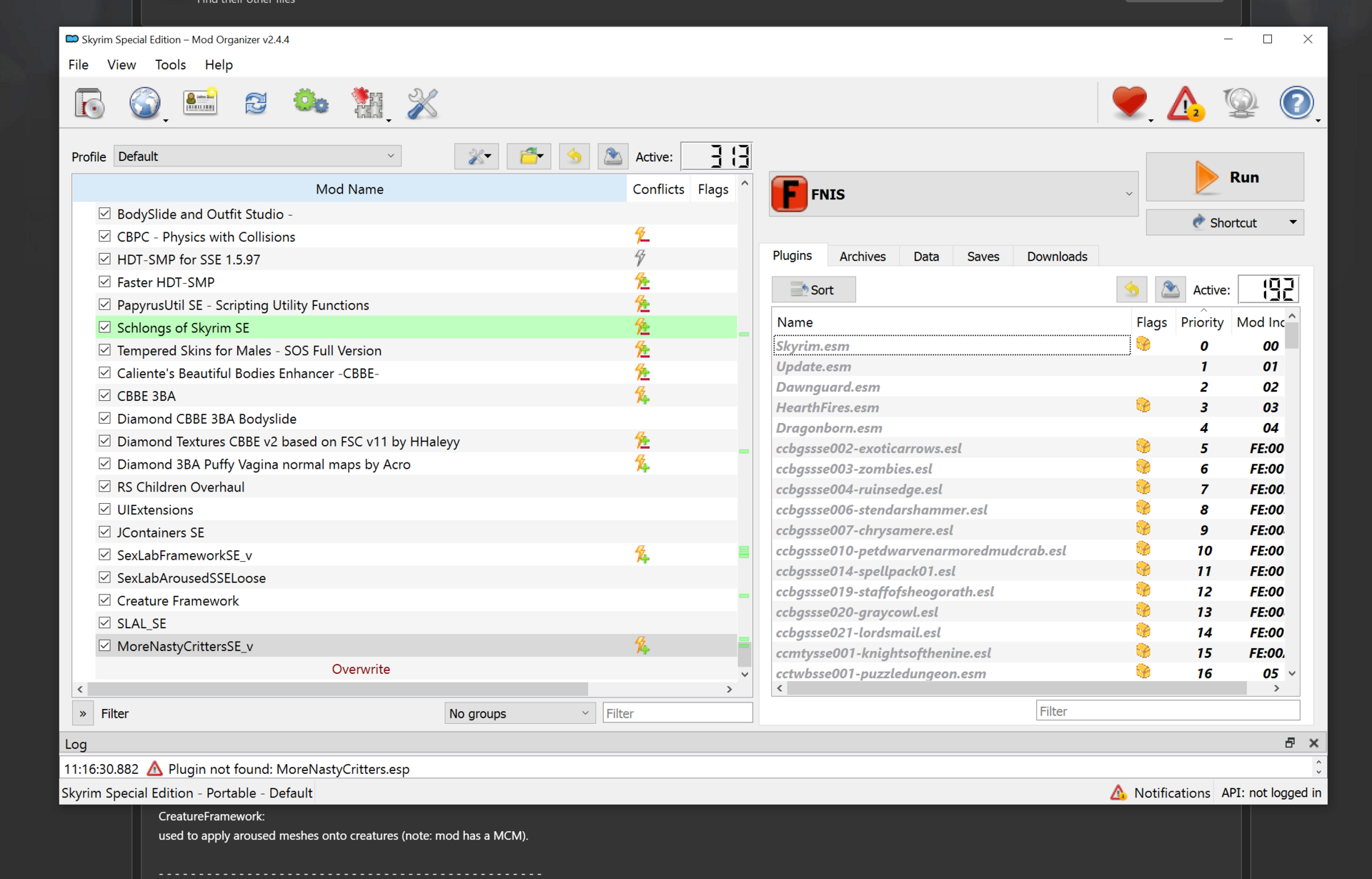The image size is (1372, 879).
Task: Open the Profile Default dropdown
Action: 257,156
